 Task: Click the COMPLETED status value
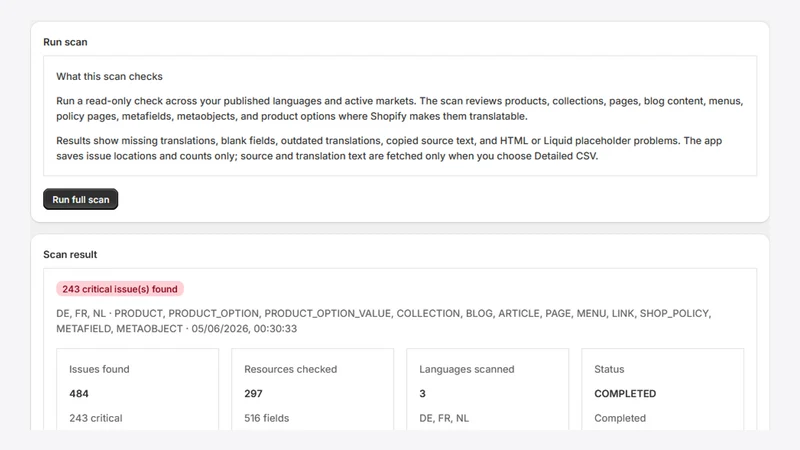pyautogui.click(x=625, y=394)
